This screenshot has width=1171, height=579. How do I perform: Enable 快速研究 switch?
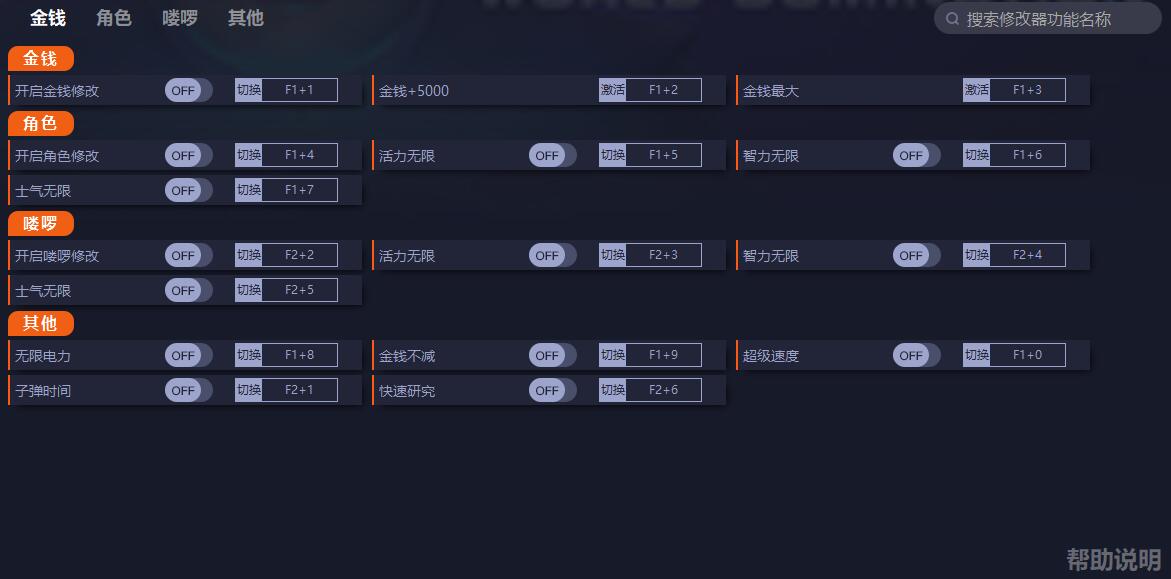pyautogui.click(x=553, y=390)
